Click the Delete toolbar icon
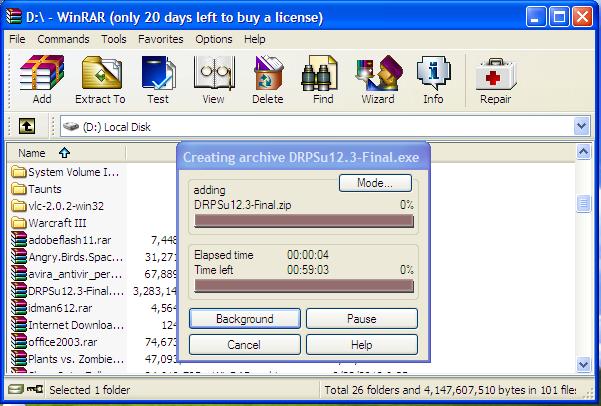This screenshot has height=406, width=601. pos(268,73)
